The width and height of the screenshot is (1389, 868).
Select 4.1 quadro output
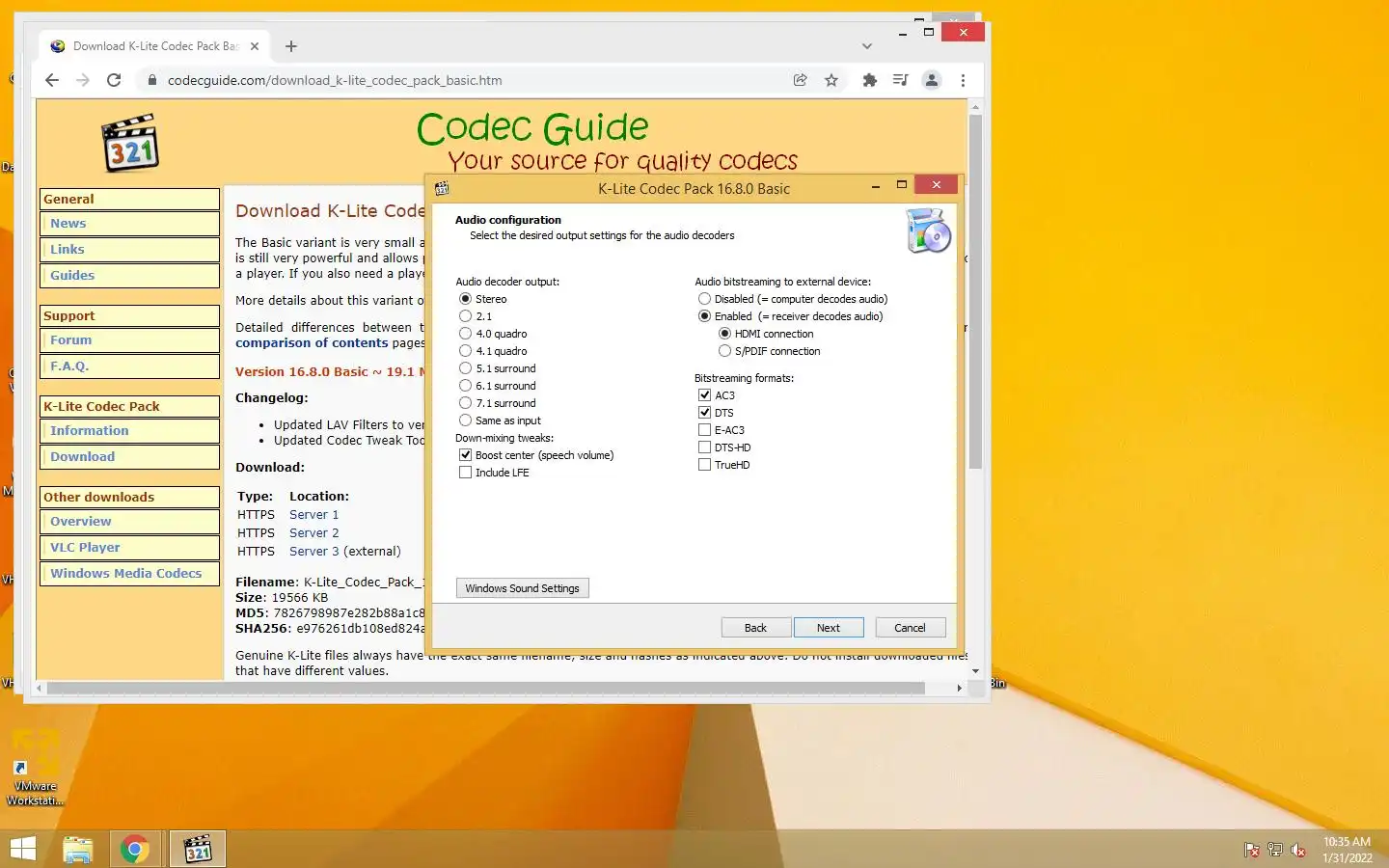point(493,351)
